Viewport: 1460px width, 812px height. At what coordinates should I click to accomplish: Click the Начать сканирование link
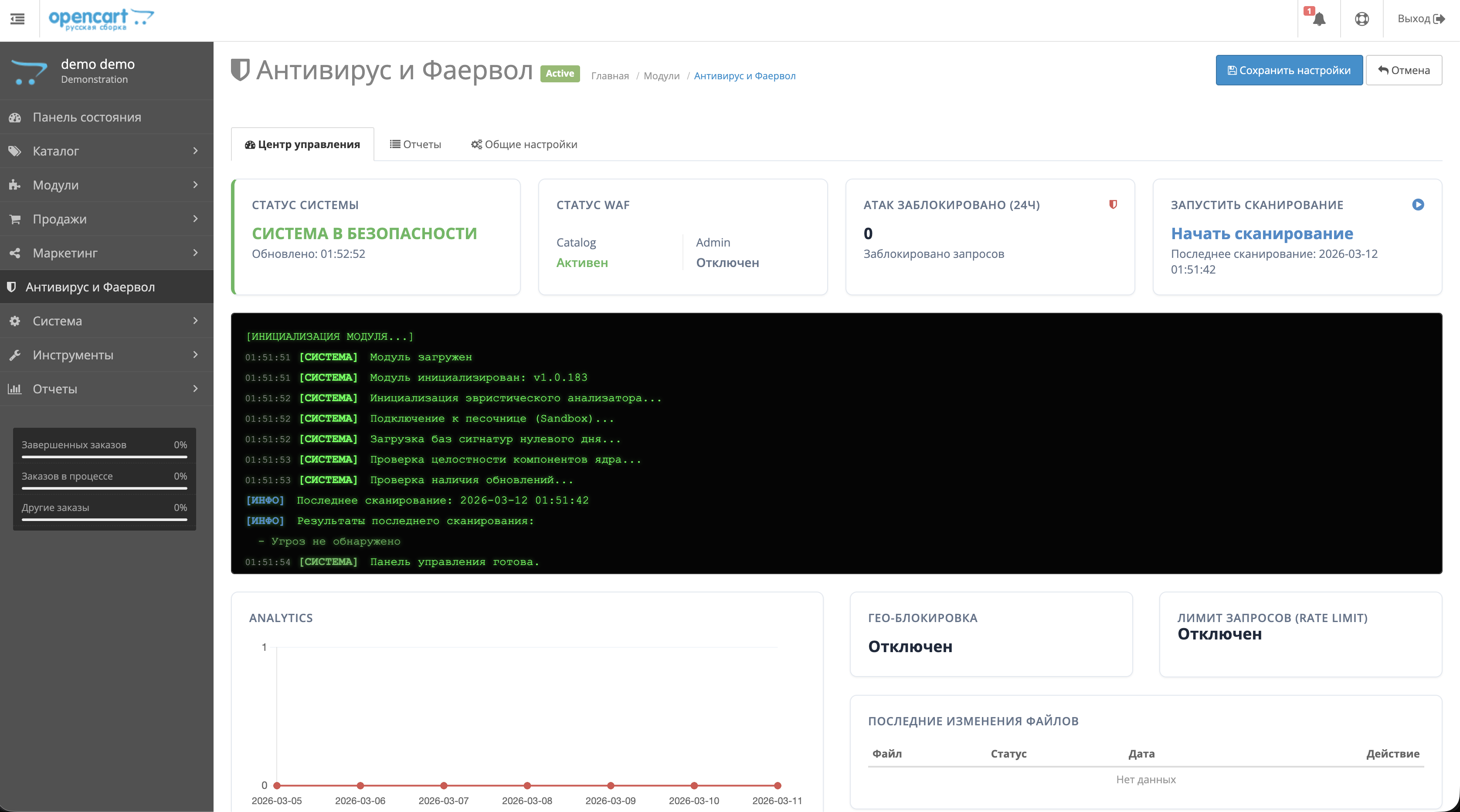1262,233
